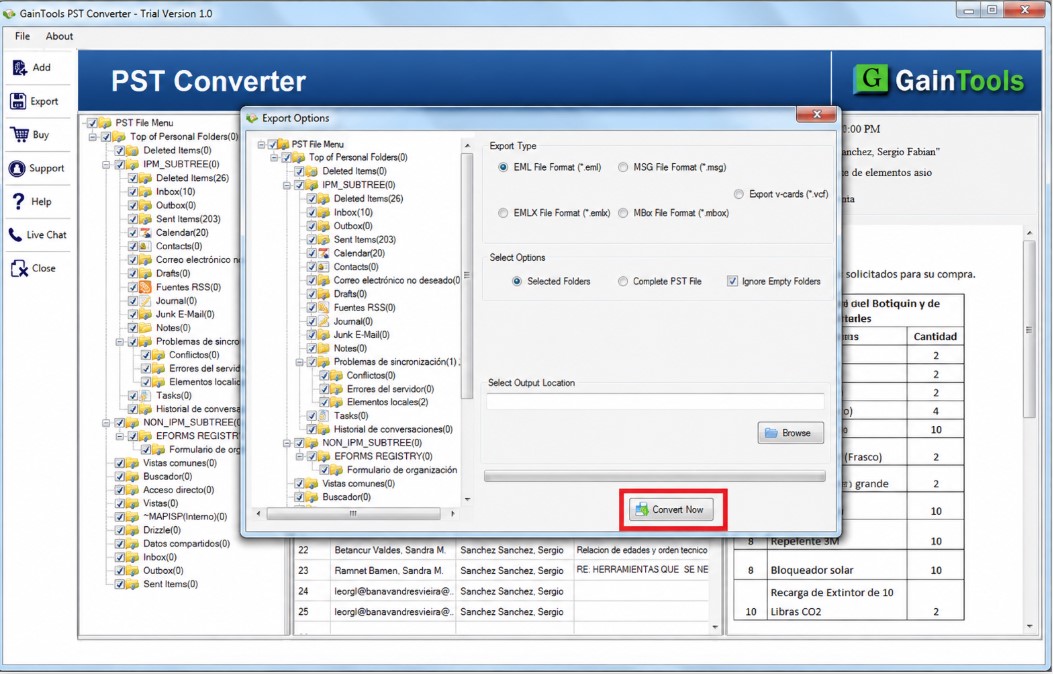
Task: Click the Add icon in sidebar
Action: pyautogui.click(x=19, y=67)
